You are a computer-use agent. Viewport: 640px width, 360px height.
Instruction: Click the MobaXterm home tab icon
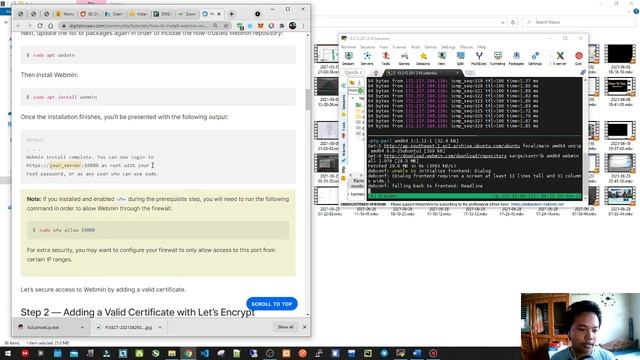pos(376,73)
